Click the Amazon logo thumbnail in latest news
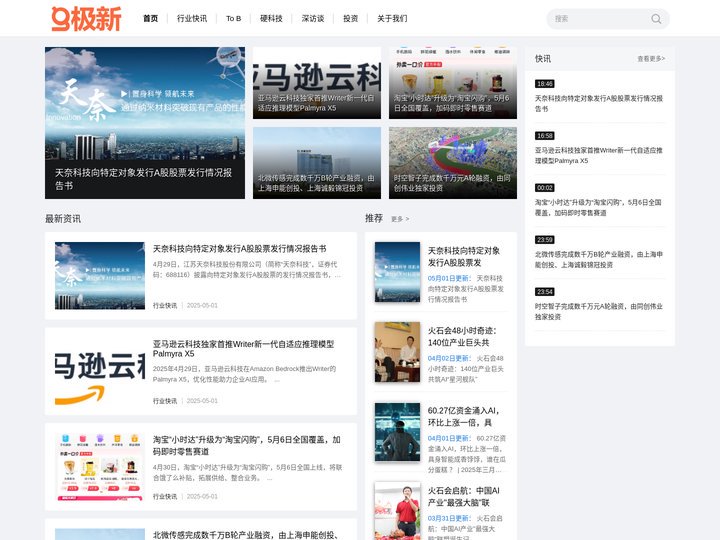Image resolution: width=720 pixels, height=540 pixels. coord(100,371)
